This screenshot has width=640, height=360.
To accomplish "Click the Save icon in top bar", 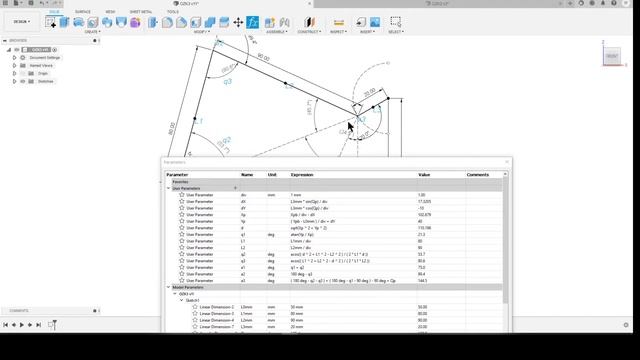I will click(x=31, y=3).
